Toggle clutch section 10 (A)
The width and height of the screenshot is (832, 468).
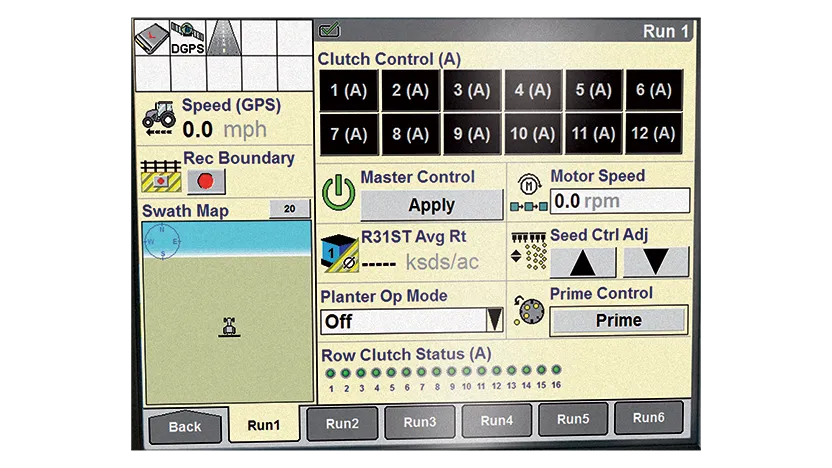533,134
